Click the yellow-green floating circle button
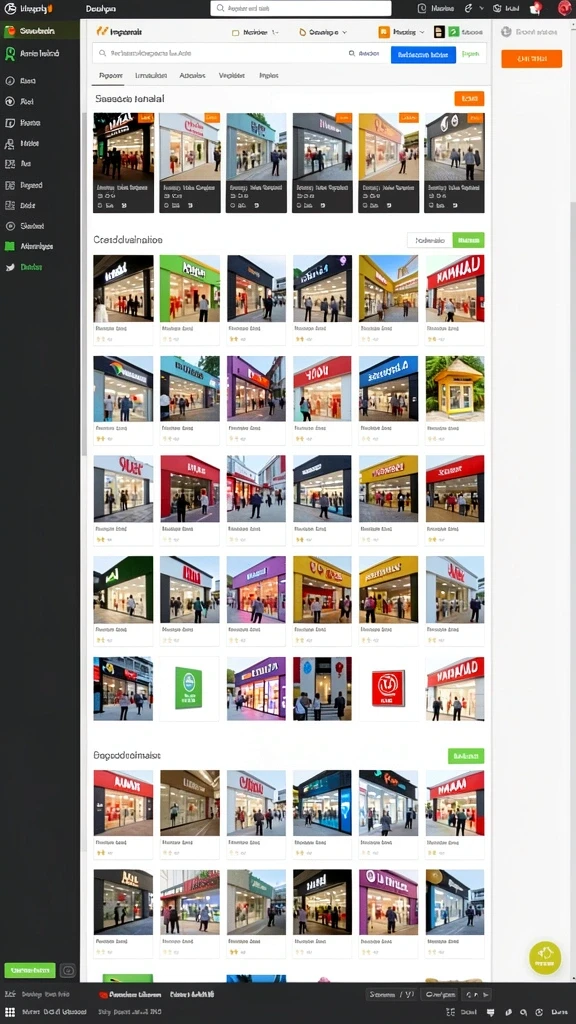 click(x=545, y=958)
